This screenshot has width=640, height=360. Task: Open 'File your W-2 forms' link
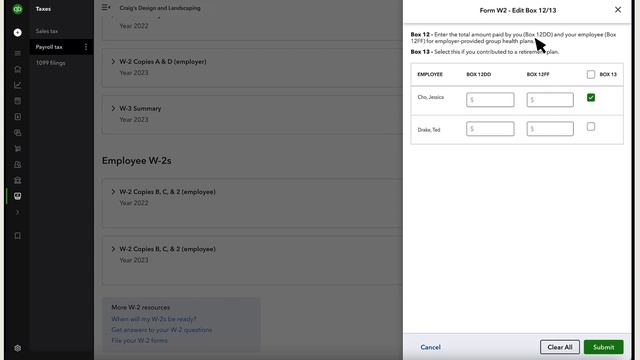click(x=139, y=340)
